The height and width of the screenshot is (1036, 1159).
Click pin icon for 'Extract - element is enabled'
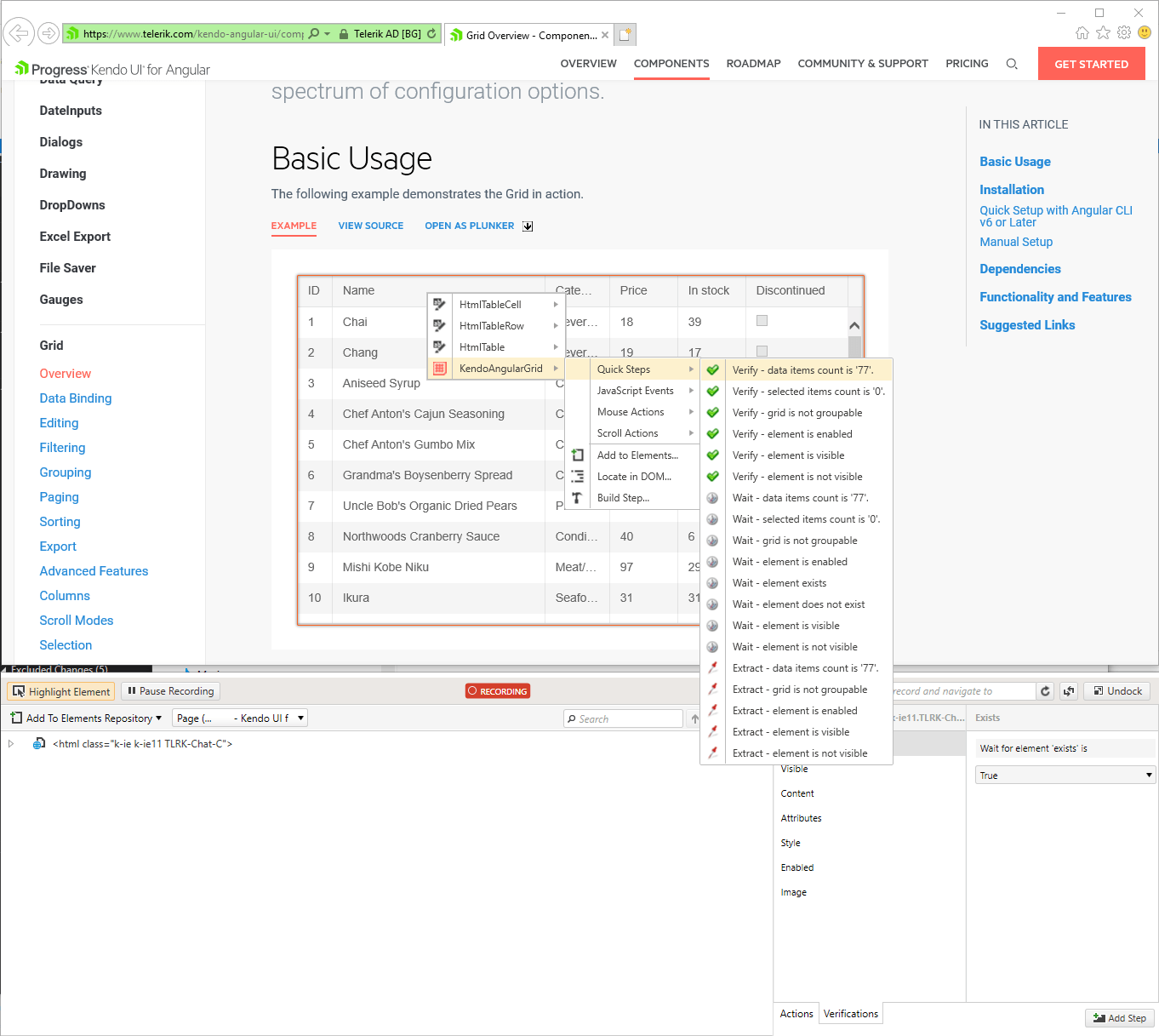713,711
